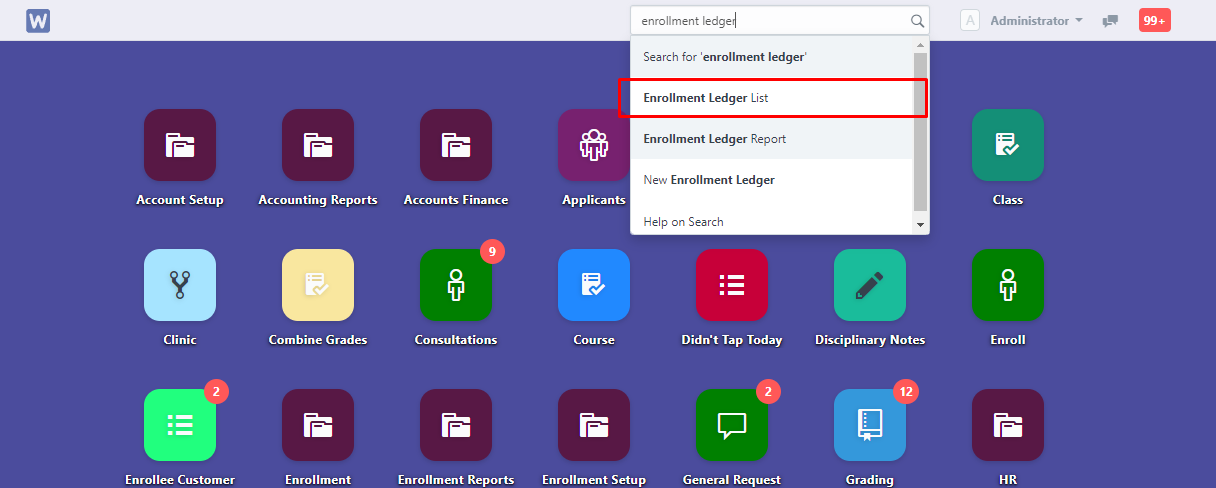Click the Didn't Tap Today label
This screenshot has width=1216, height=488.
coord(732,340)
